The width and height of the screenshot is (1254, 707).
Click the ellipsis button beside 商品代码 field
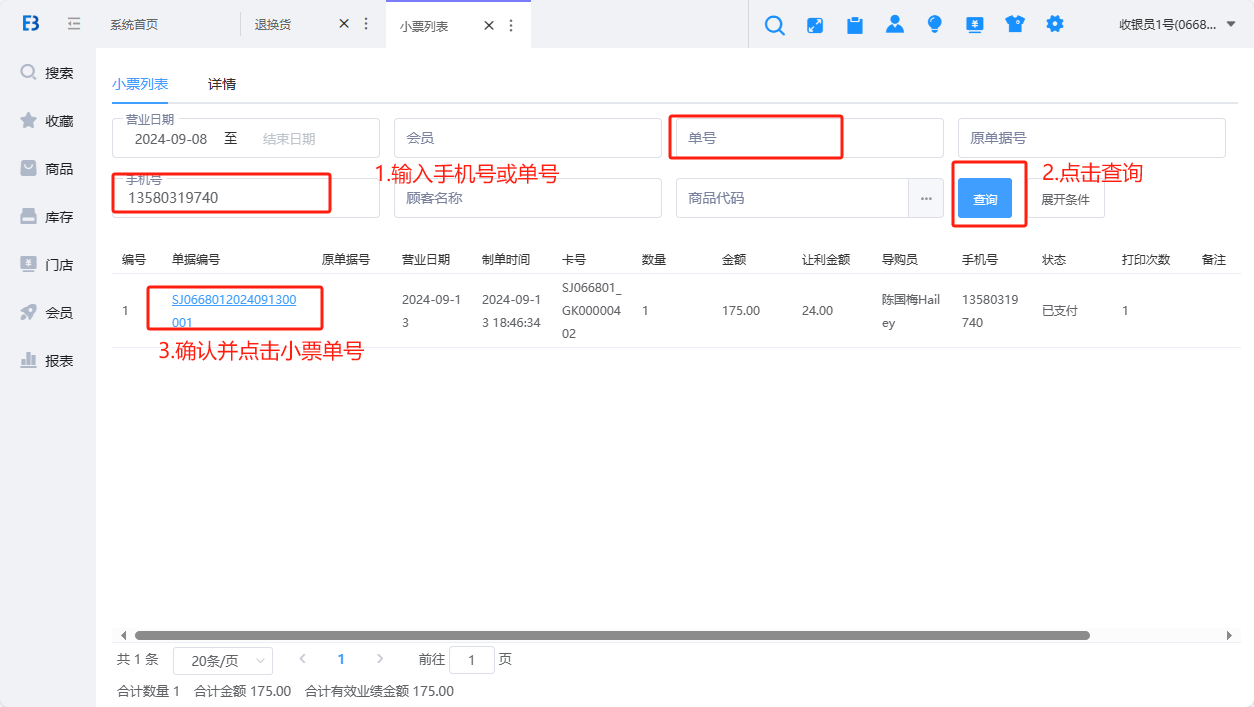(925, 198)
